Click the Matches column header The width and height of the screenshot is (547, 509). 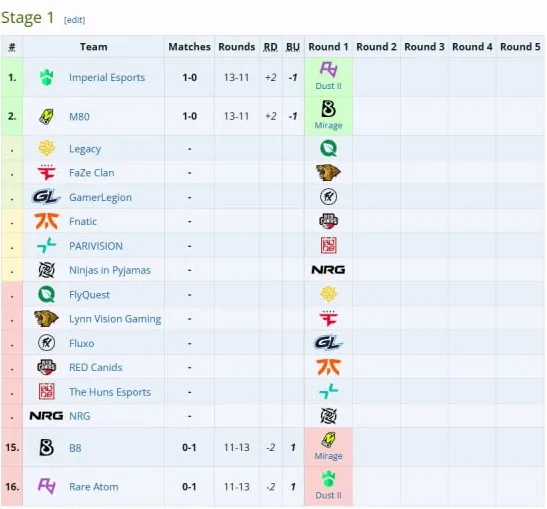coord(189,47)
